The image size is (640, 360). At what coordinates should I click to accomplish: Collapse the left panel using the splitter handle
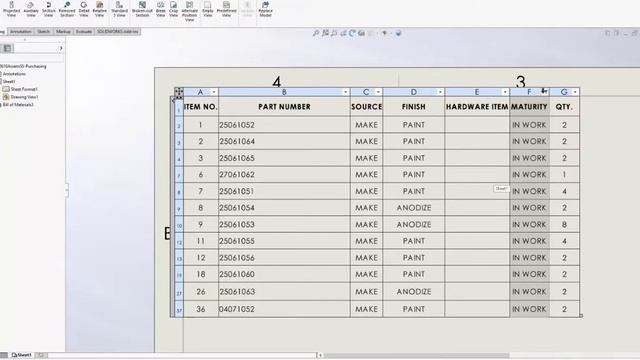point(67,190)
